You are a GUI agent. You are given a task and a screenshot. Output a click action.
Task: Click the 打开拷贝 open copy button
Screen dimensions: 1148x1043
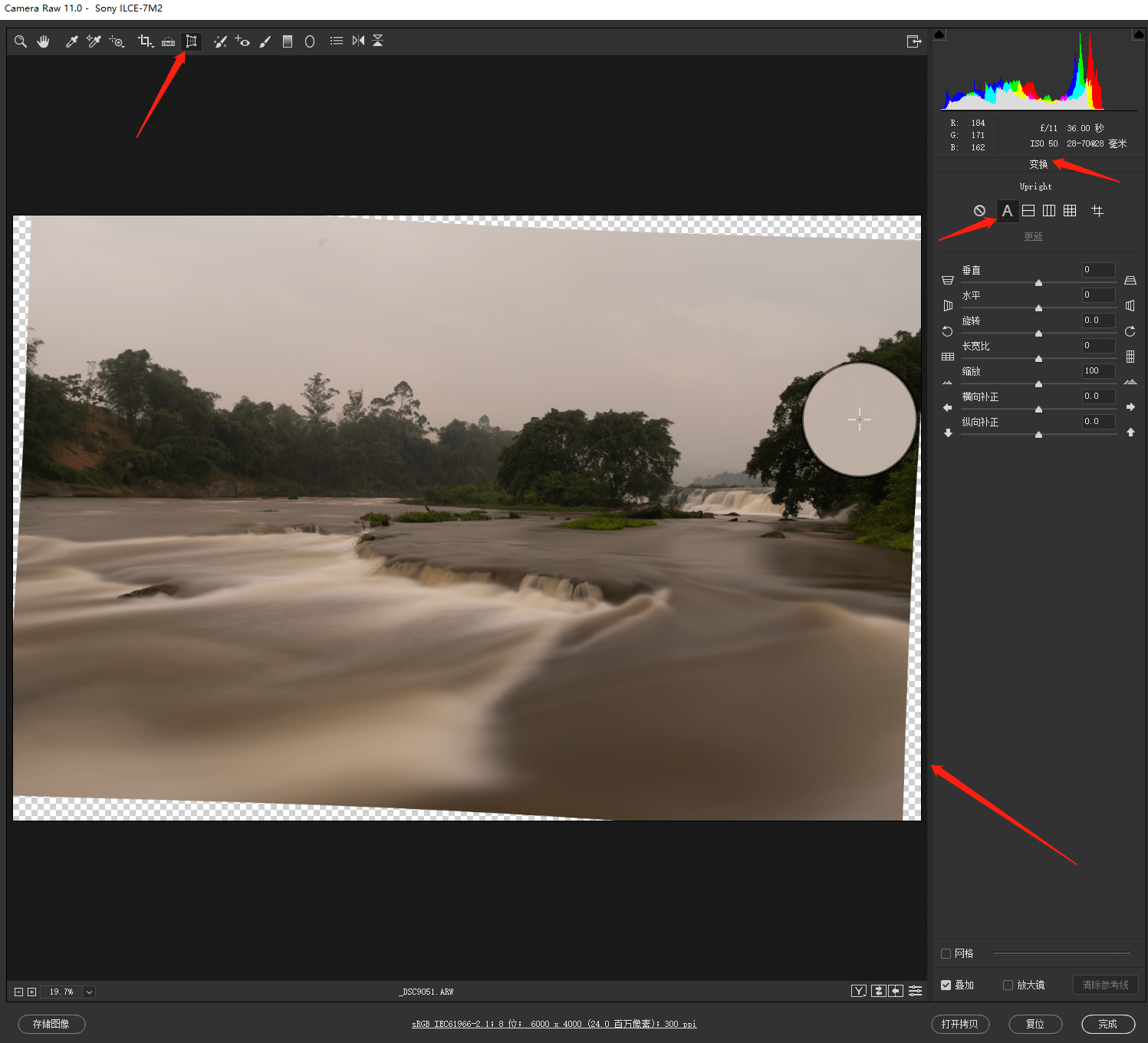coord(960,1024)
